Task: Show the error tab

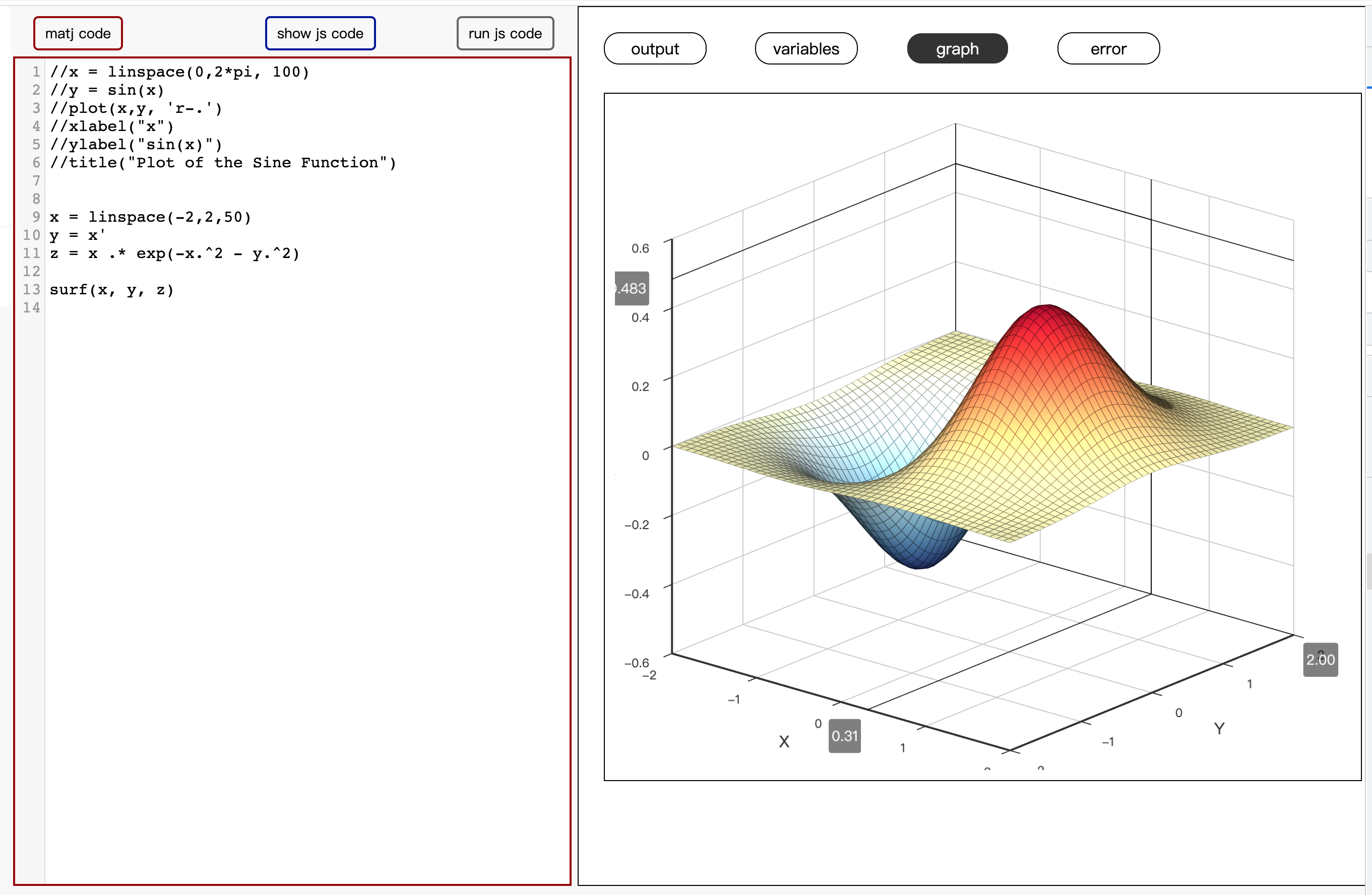Action: 1107,49
